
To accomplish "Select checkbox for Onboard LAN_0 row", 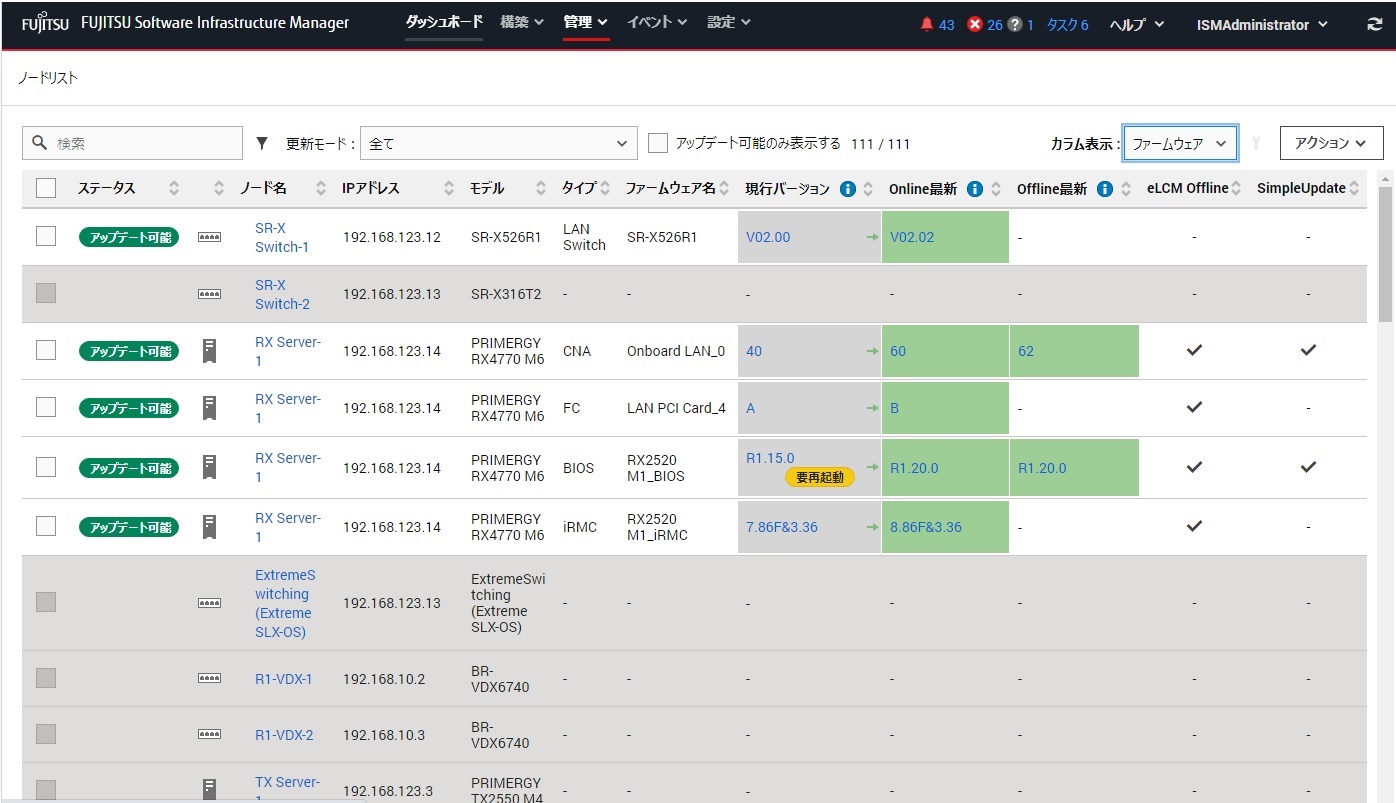I will pyautogui.click(x=46, y=350).
